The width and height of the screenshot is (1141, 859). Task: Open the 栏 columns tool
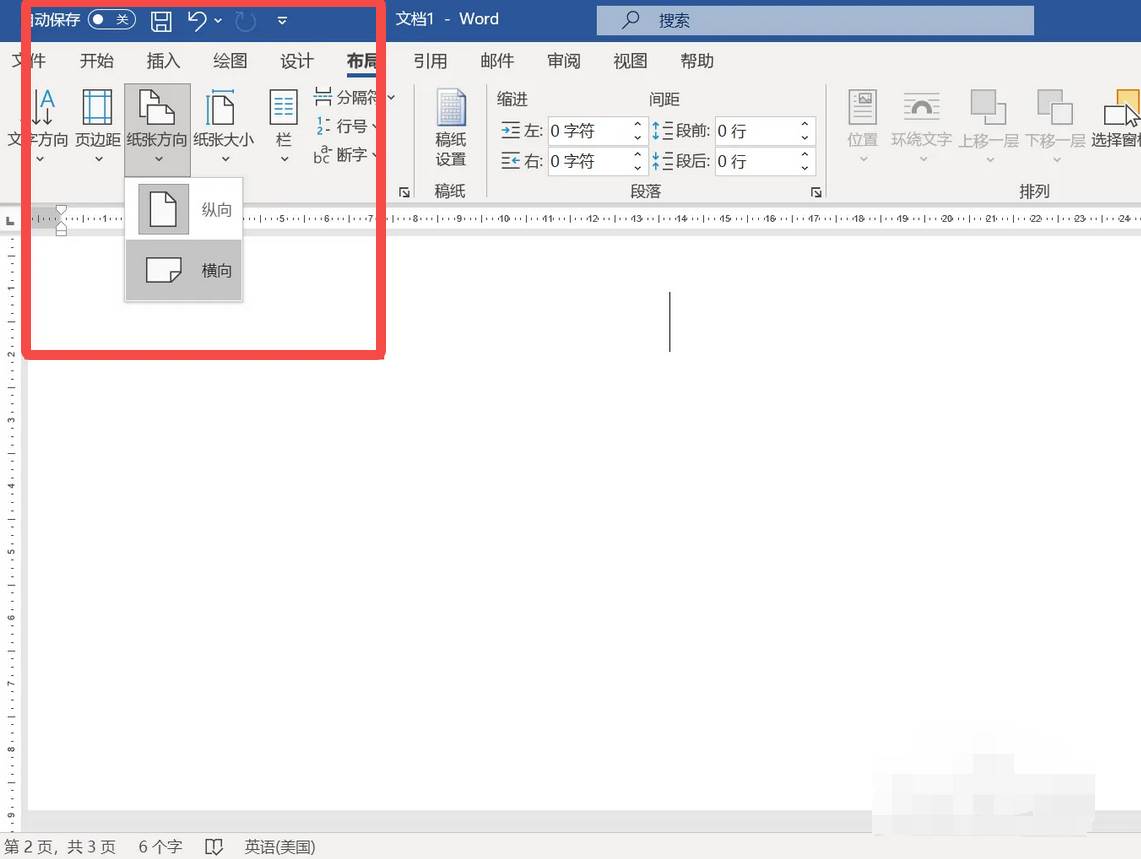pos(284,126)
